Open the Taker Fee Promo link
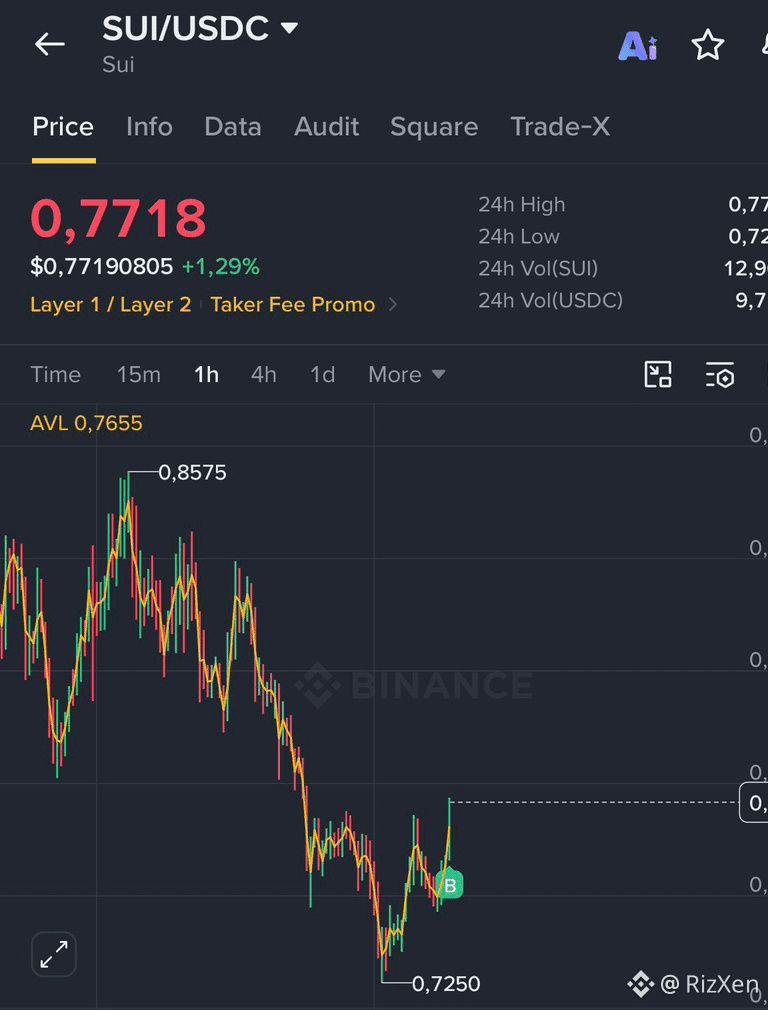The image size is (768, 1010). [x=293, y=305]
